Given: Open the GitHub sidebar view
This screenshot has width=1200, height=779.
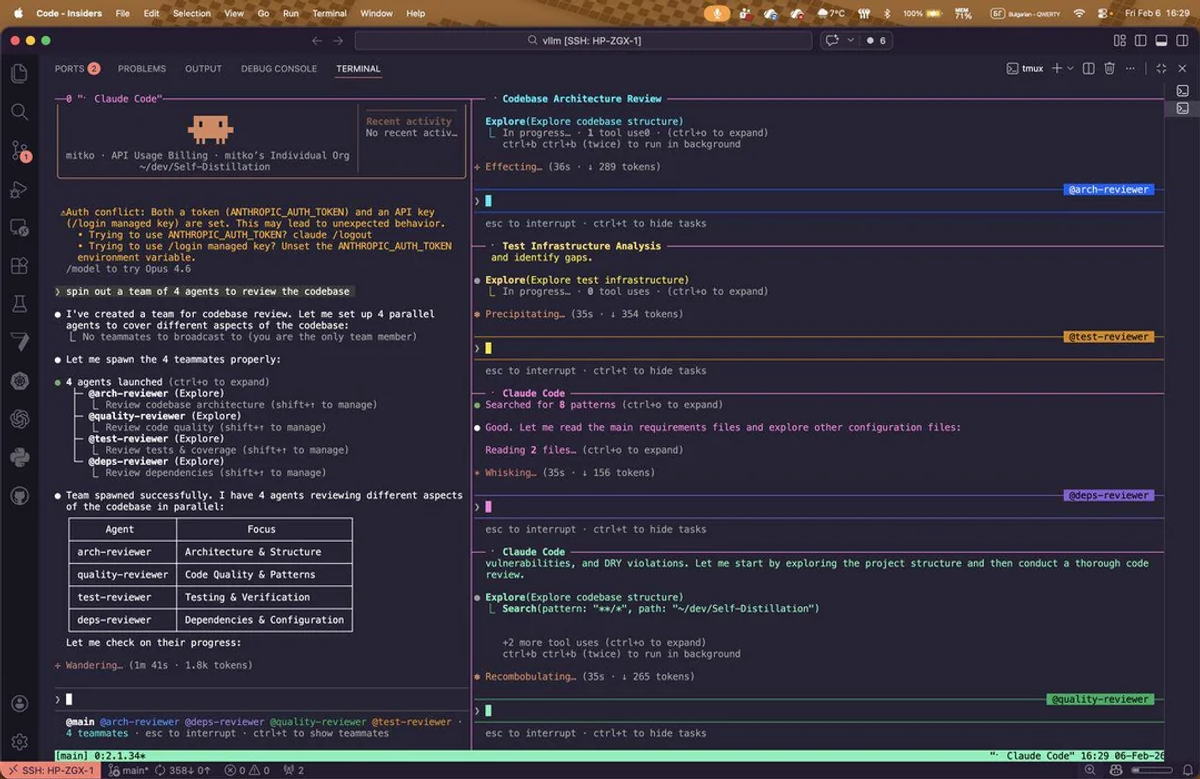Looking at the screenshot, I should 19,496.
